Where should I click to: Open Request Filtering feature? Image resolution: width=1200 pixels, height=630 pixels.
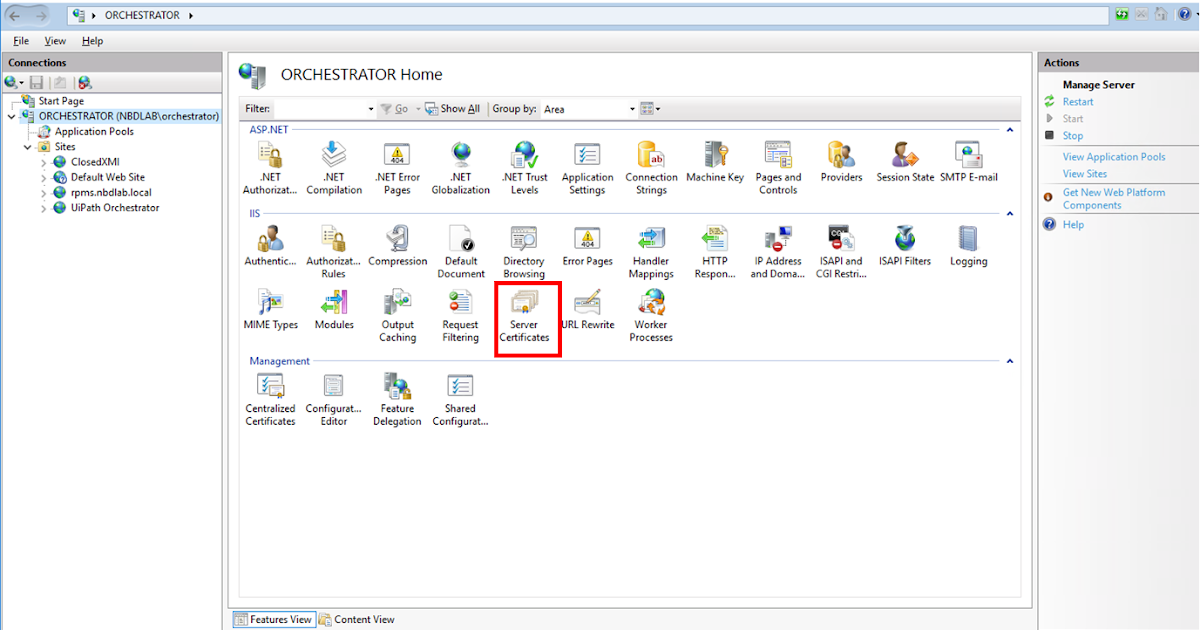tap(461, 316)
